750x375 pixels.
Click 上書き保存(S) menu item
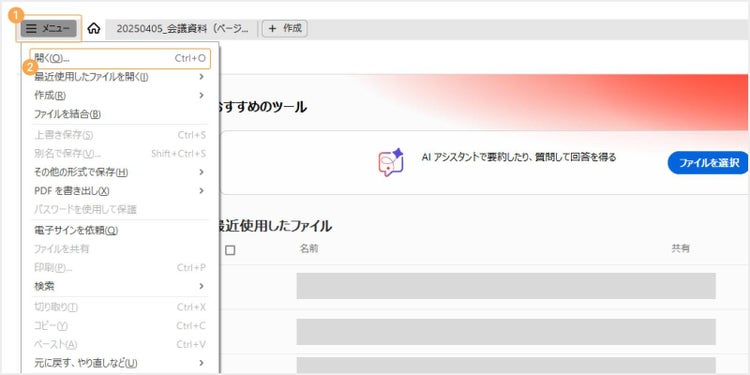120,135
